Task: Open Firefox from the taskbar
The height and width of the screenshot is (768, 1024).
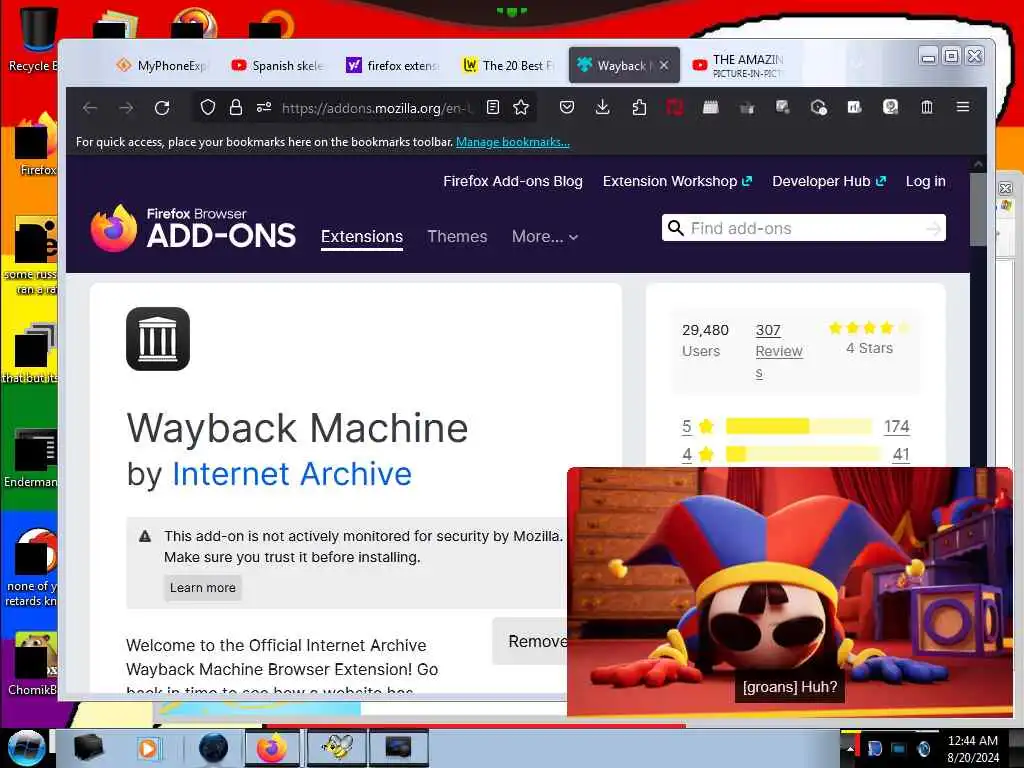Action: (x=272, y=748)
